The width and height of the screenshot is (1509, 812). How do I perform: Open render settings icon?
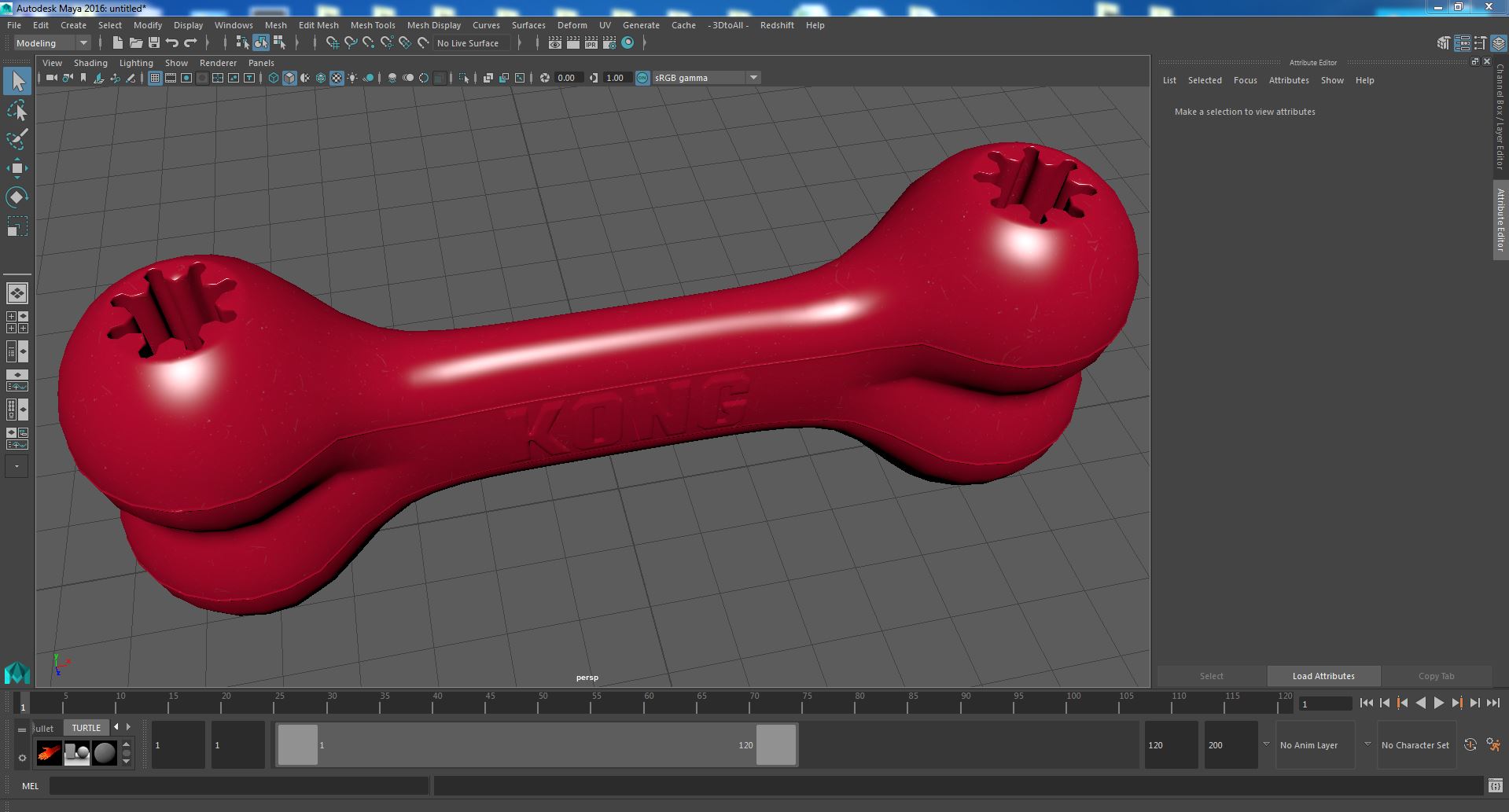pyautogui.click(x=609, y=43)
